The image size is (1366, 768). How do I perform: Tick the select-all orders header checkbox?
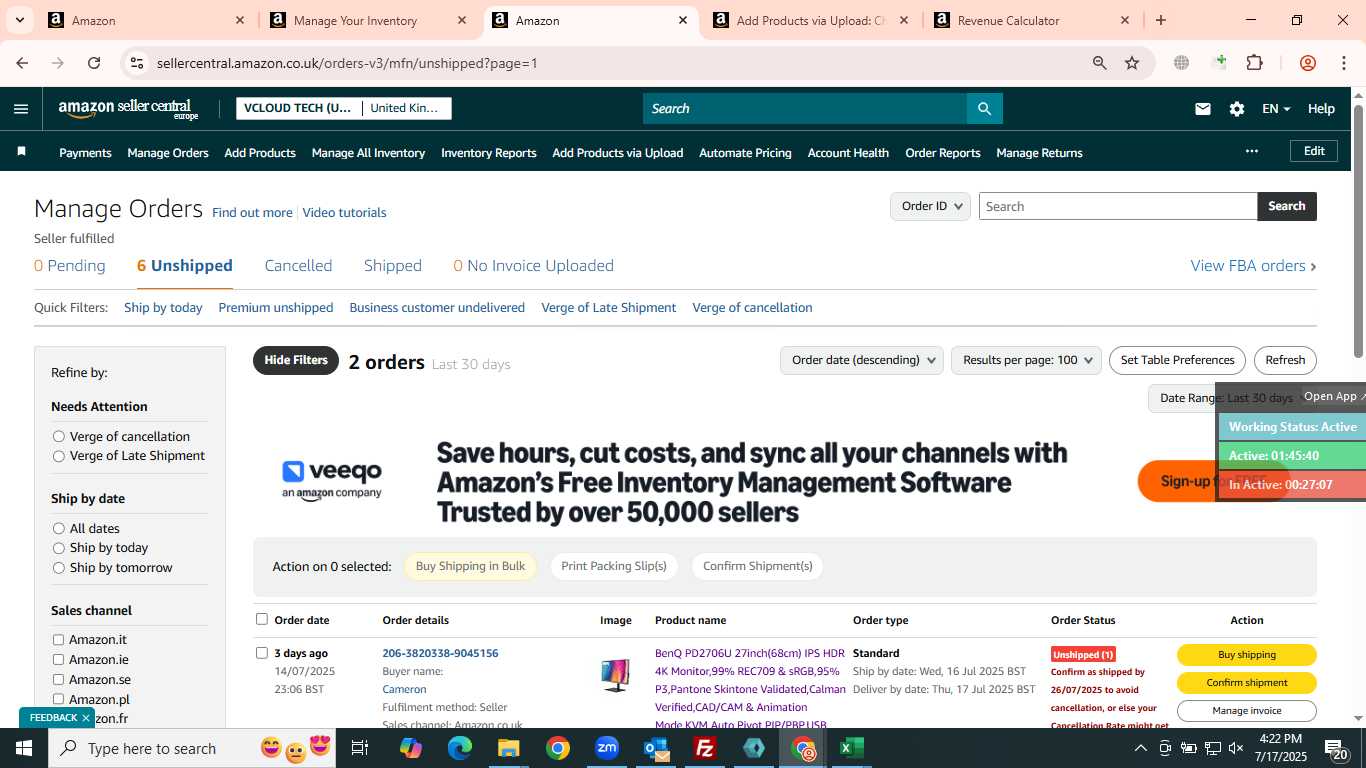262,619
